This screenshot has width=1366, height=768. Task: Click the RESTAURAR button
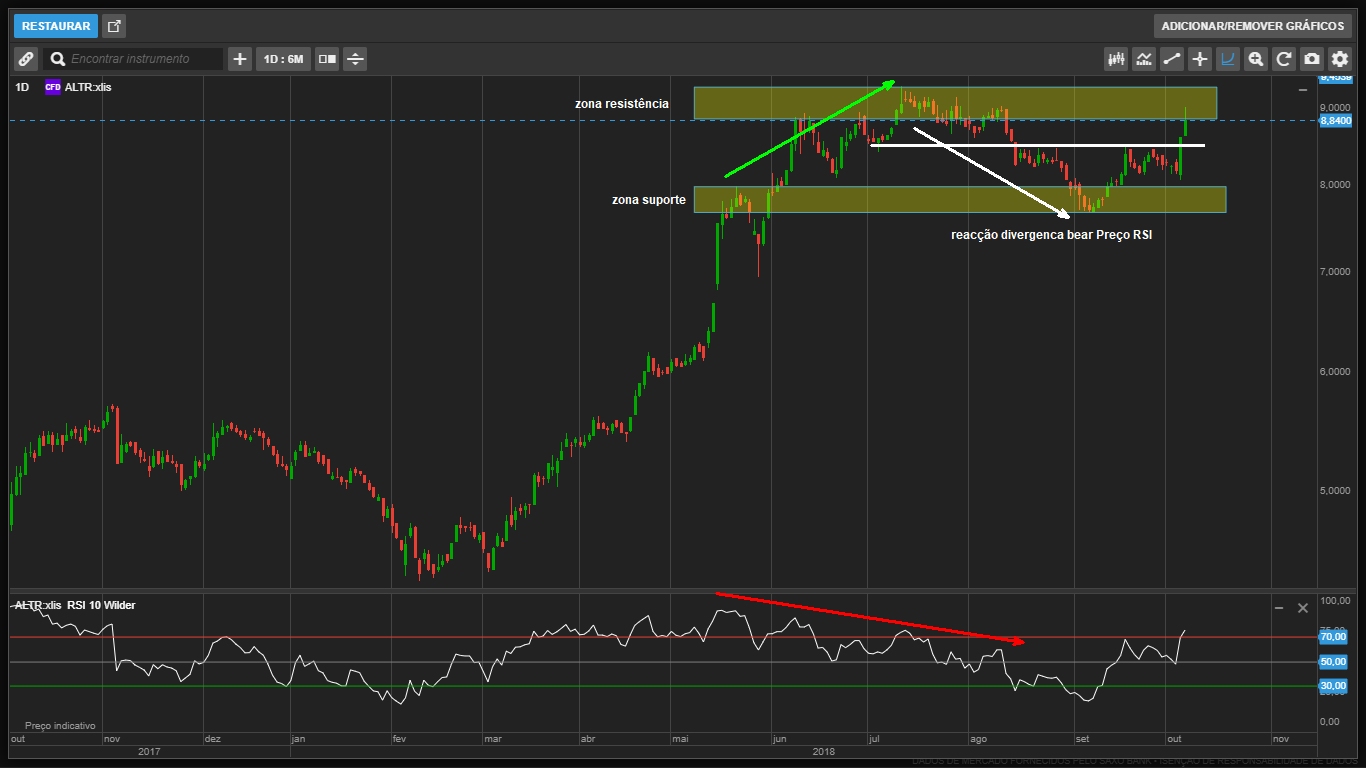coord(56,26)
